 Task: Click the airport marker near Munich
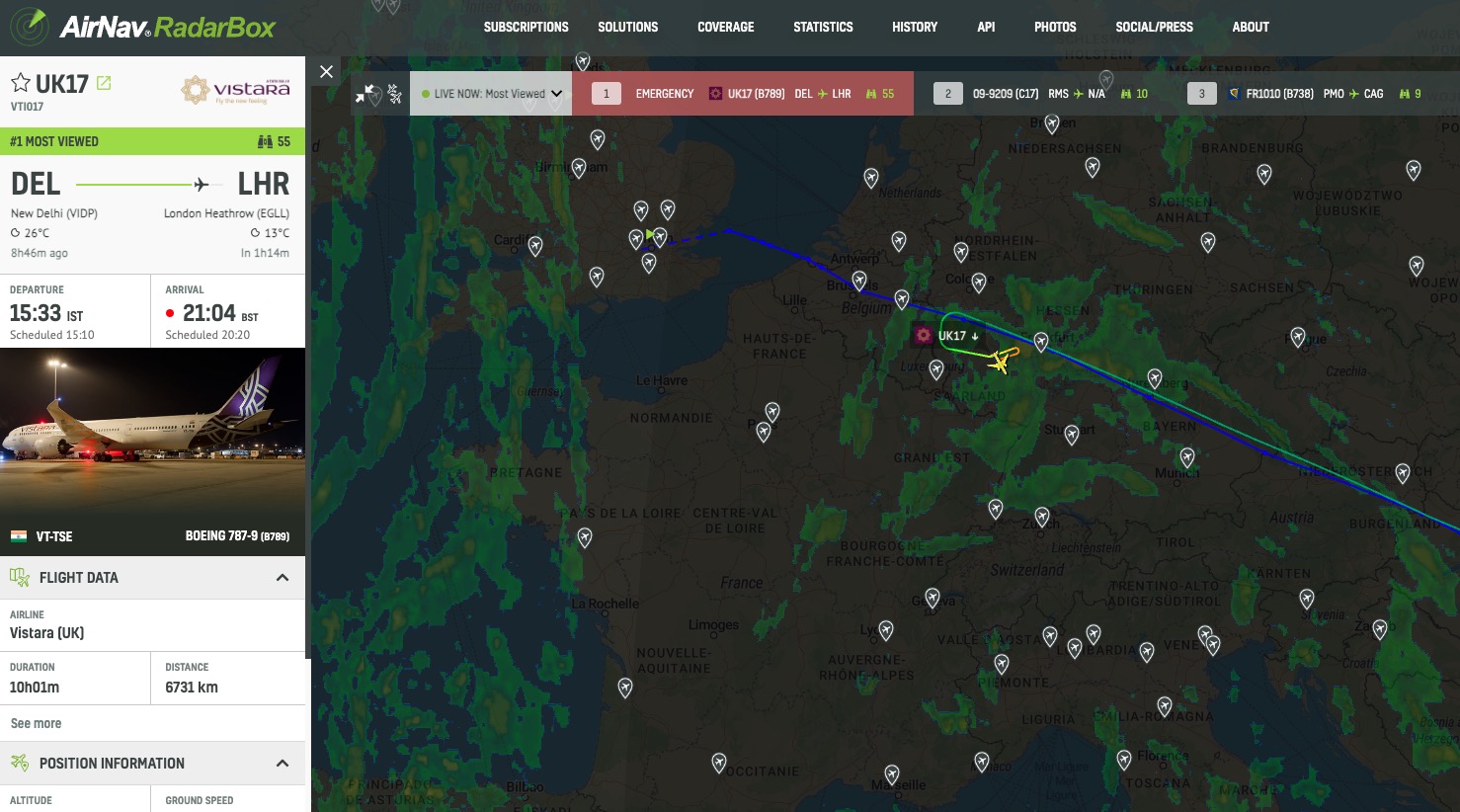[x=1187, y=456]
